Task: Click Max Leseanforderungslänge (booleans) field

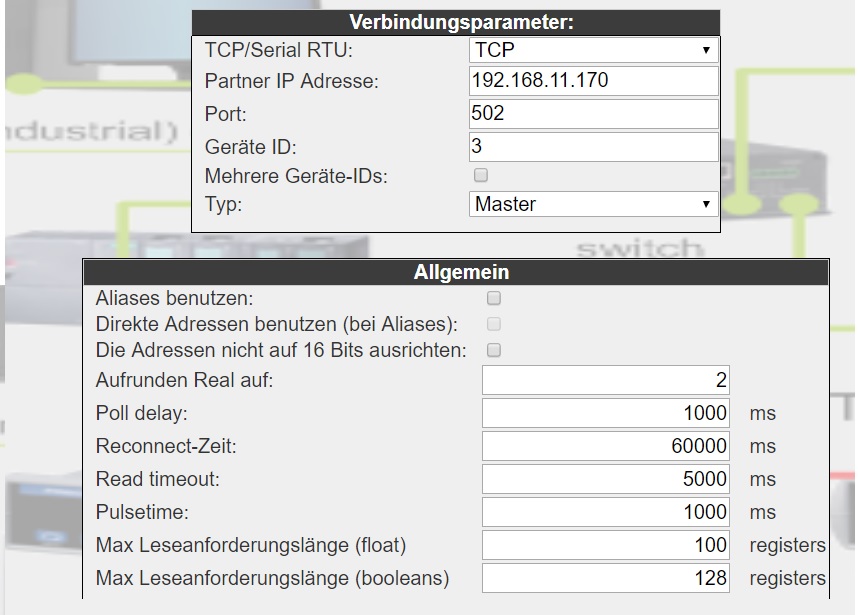Action: click(x=606, y=578)
